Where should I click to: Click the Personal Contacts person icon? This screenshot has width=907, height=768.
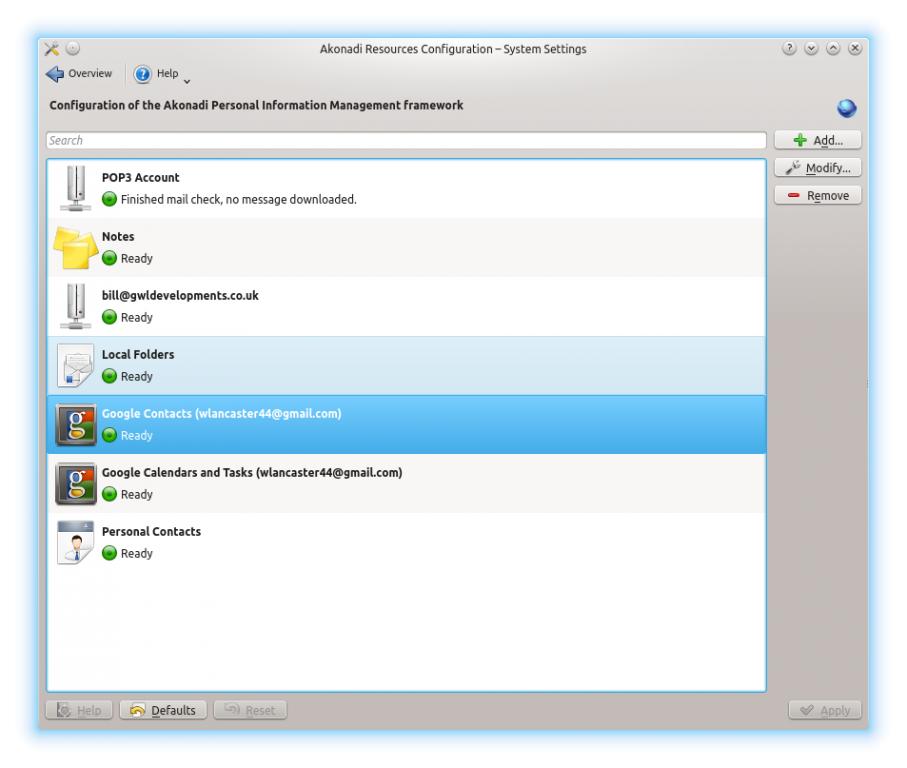coord(75,542)
